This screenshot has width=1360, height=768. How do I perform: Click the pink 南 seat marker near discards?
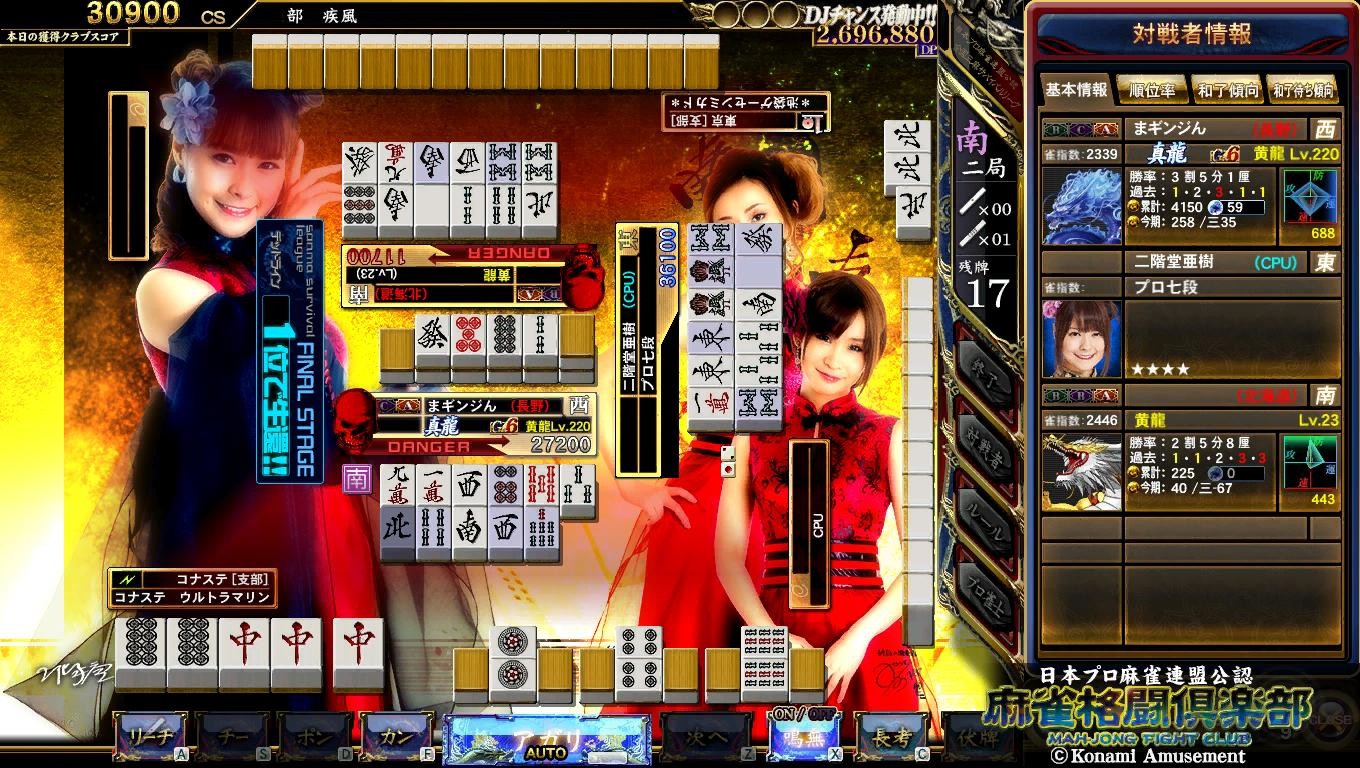(357, 477)
